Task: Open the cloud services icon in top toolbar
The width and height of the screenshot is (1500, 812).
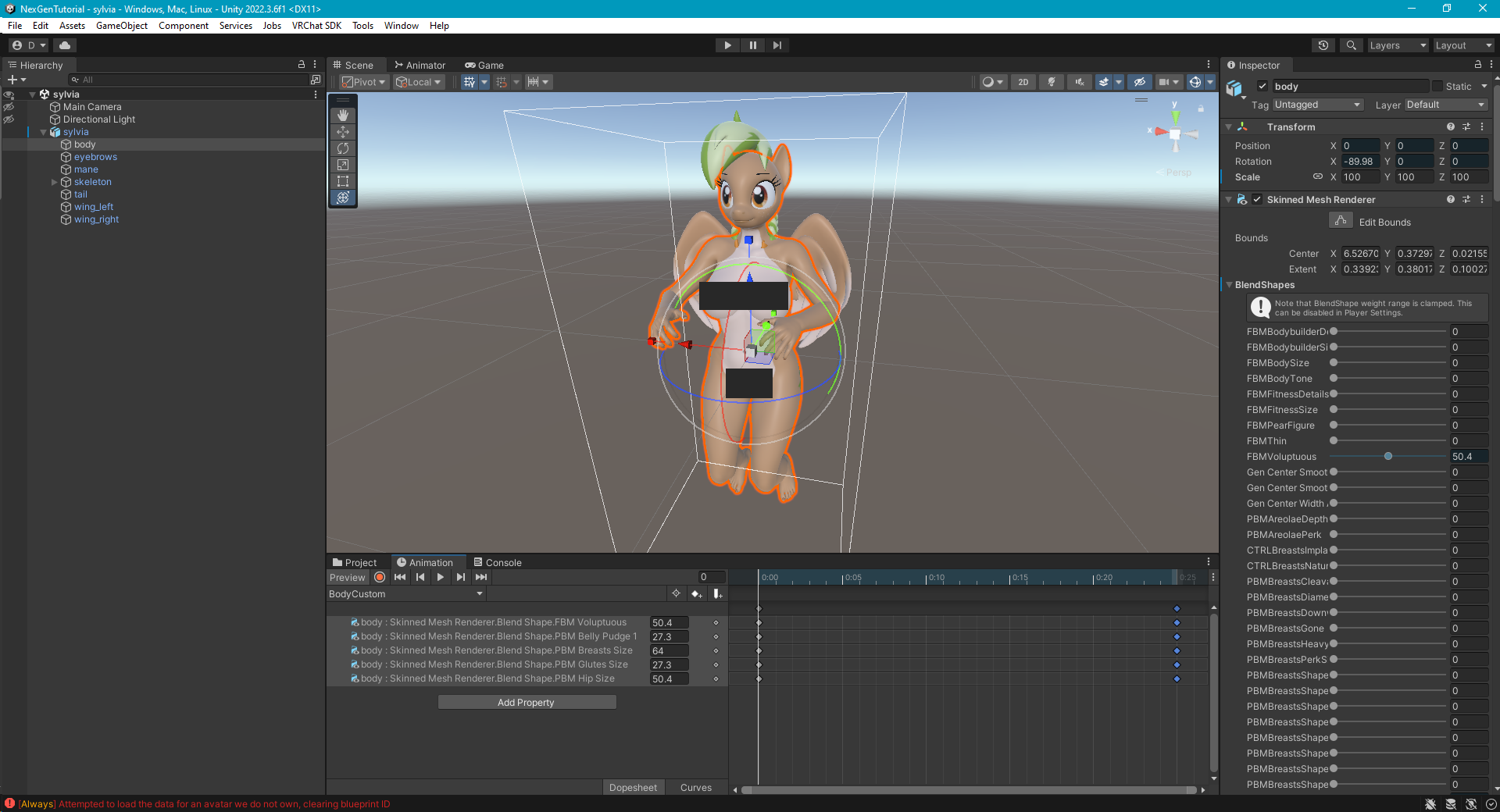Action: tap(65, 45)
